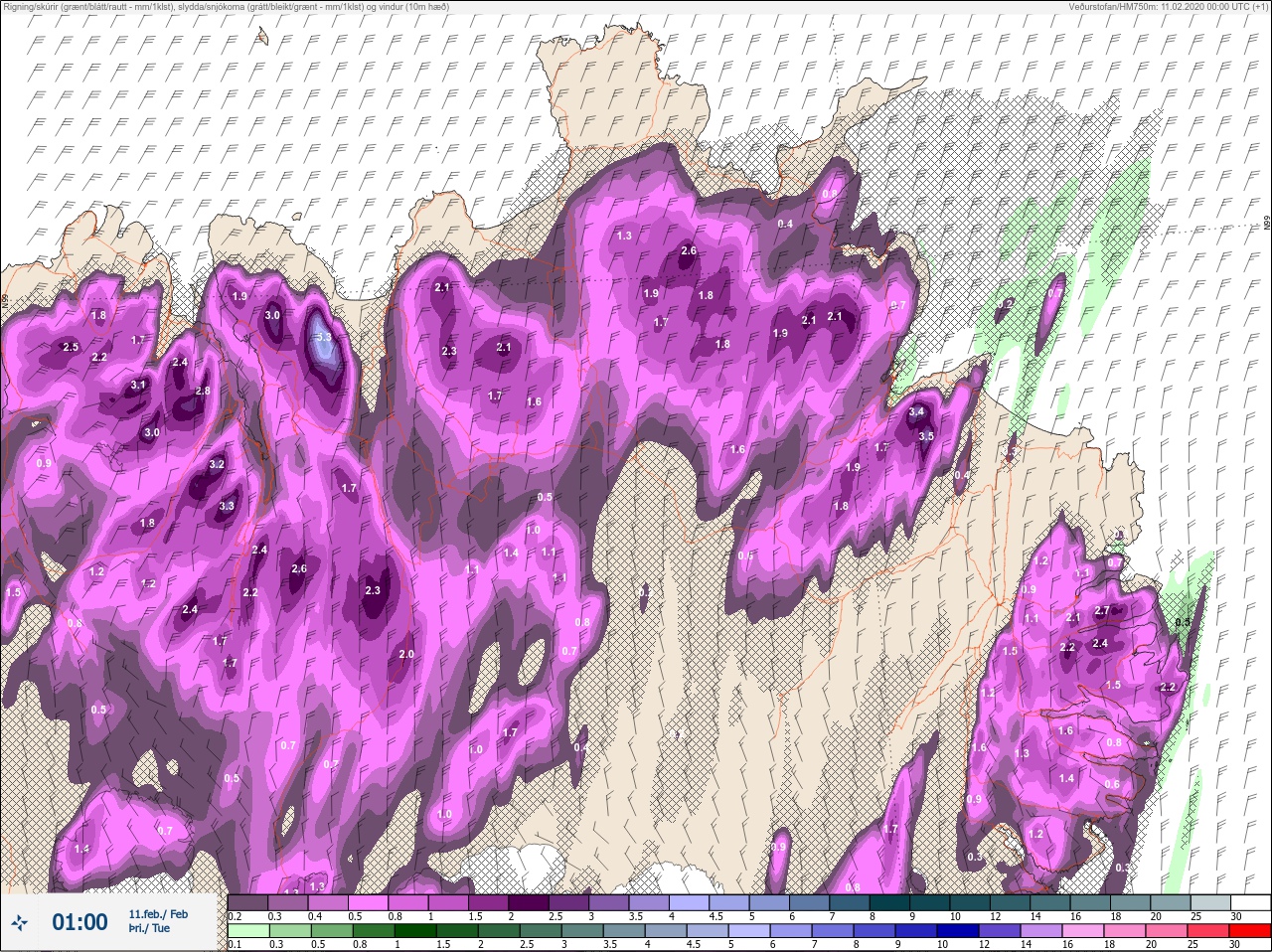Select the dark teal 9–10 swatch in the top scale

click(x=929, y=902)
